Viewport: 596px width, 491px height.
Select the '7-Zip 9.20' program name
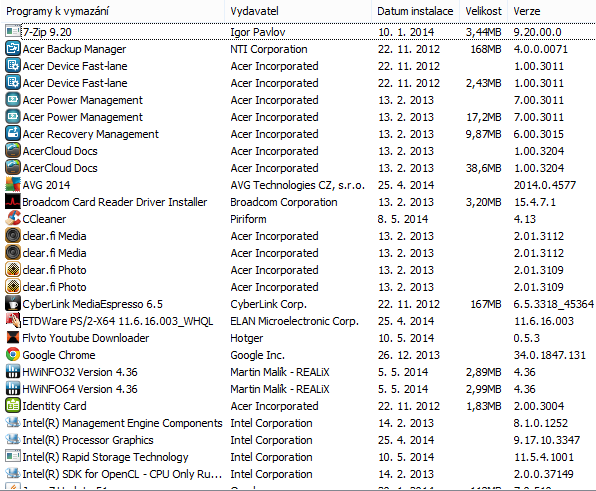[x=47, y=32]
